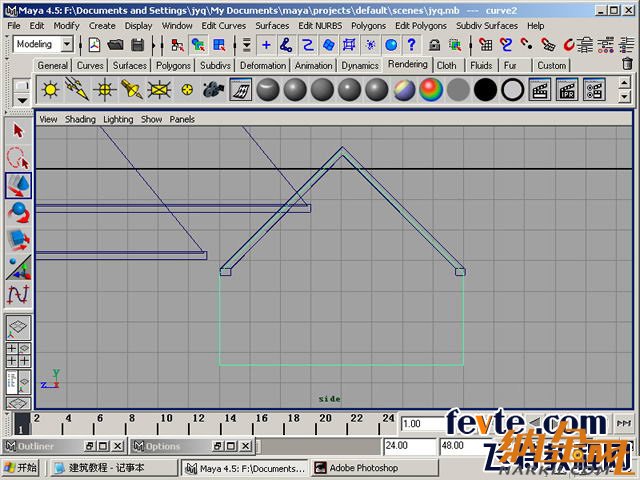Switch to single perspective view layout
Image resolution: width=640 pixels, height=480 pixels.
click(x=18, y=328)
